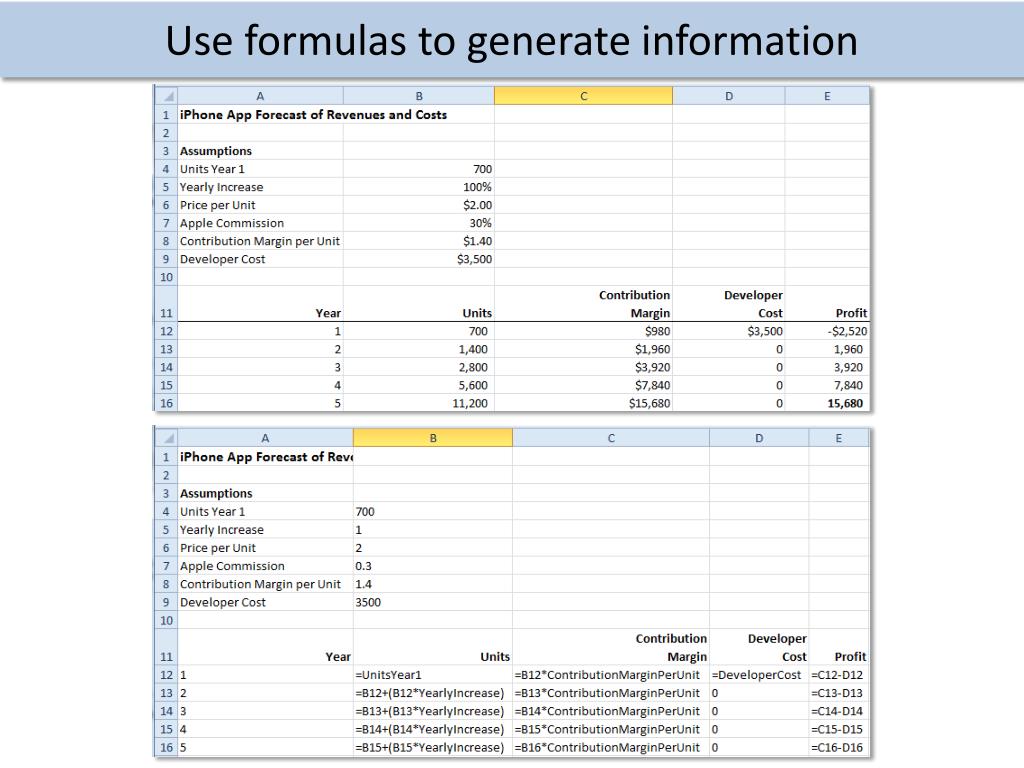Click the select-all corner of bottom spreadsheet
This screenshot has width=1024, height=768.
167,438
